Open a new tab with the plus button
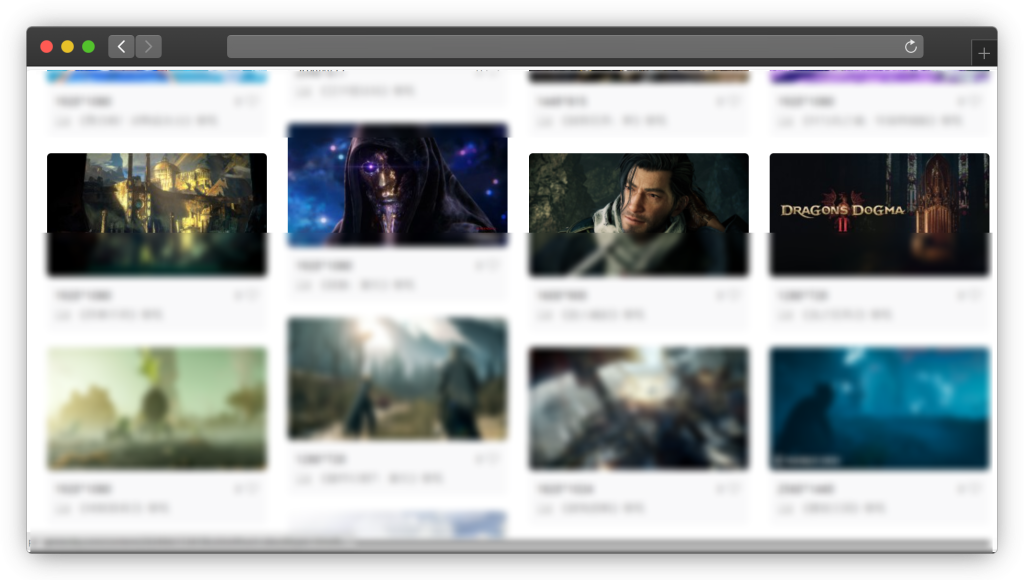The width and height of the screenshot is (1024, 580). [984, 54]
